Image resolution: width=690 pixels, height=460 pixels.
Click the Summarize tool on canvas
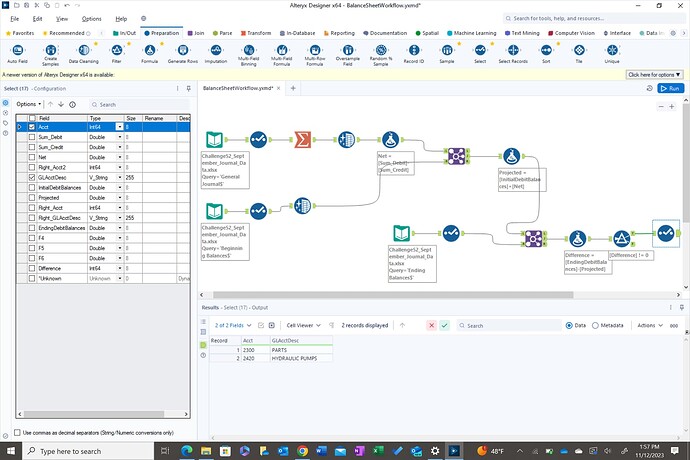[302, 140]
